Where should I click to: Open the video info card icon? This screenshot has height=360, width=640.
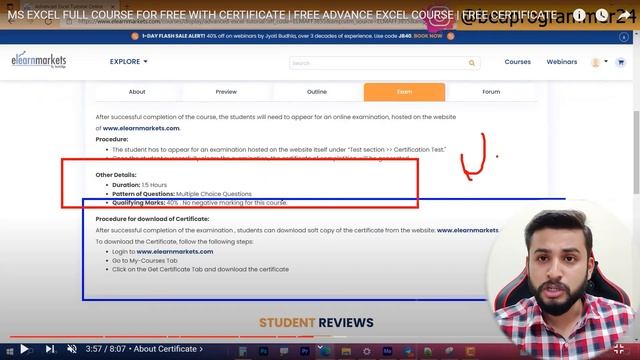click(x=579, y=15)
